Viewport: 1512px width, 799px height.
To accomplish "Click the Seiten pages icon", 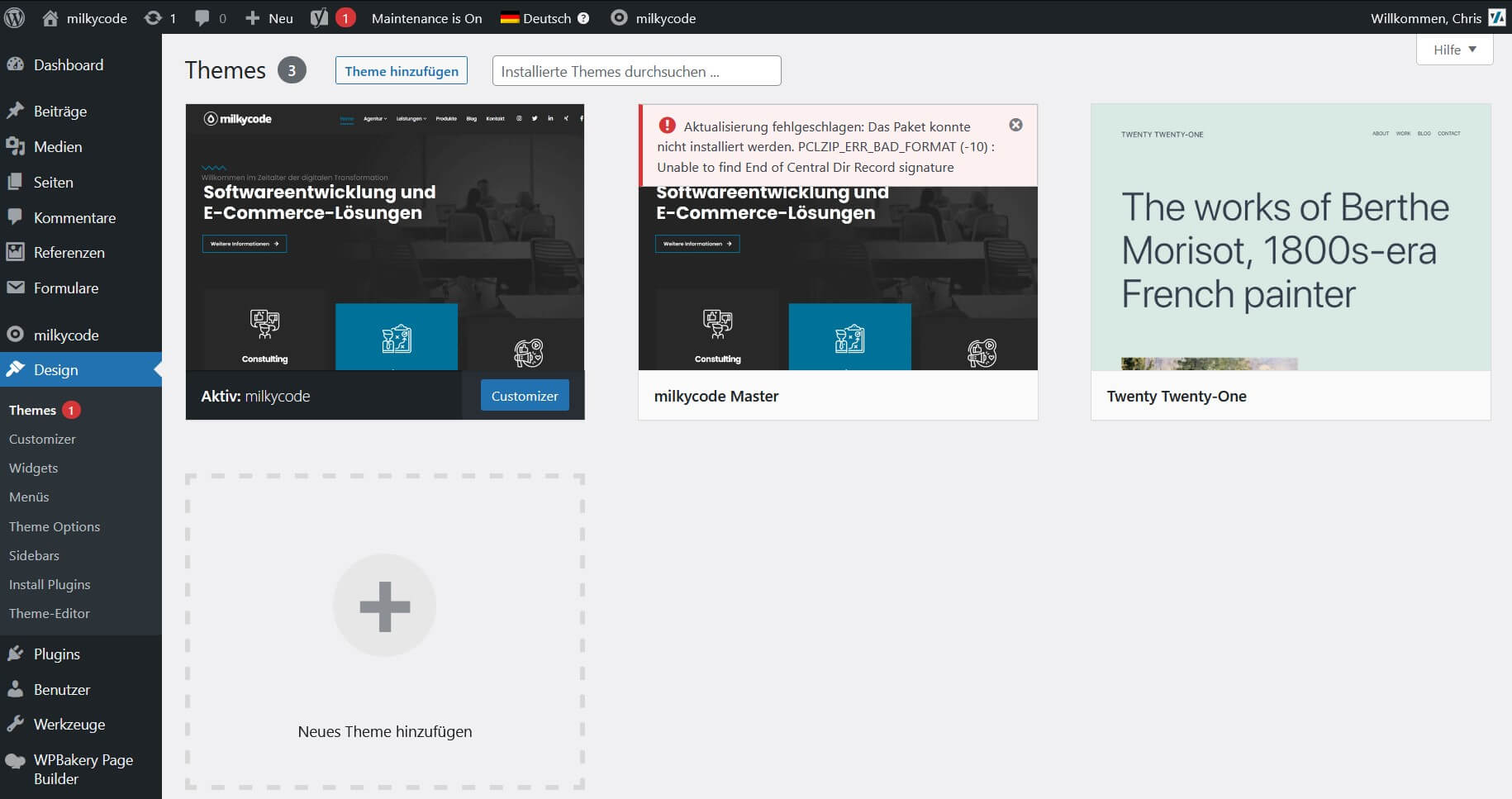I will 15,182.
